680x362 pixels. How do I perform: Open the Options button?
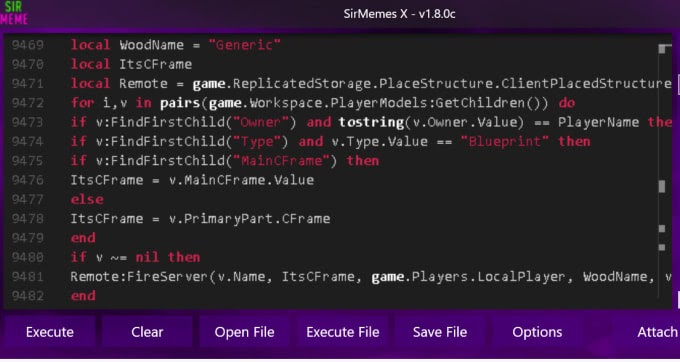tap(537, 332)
